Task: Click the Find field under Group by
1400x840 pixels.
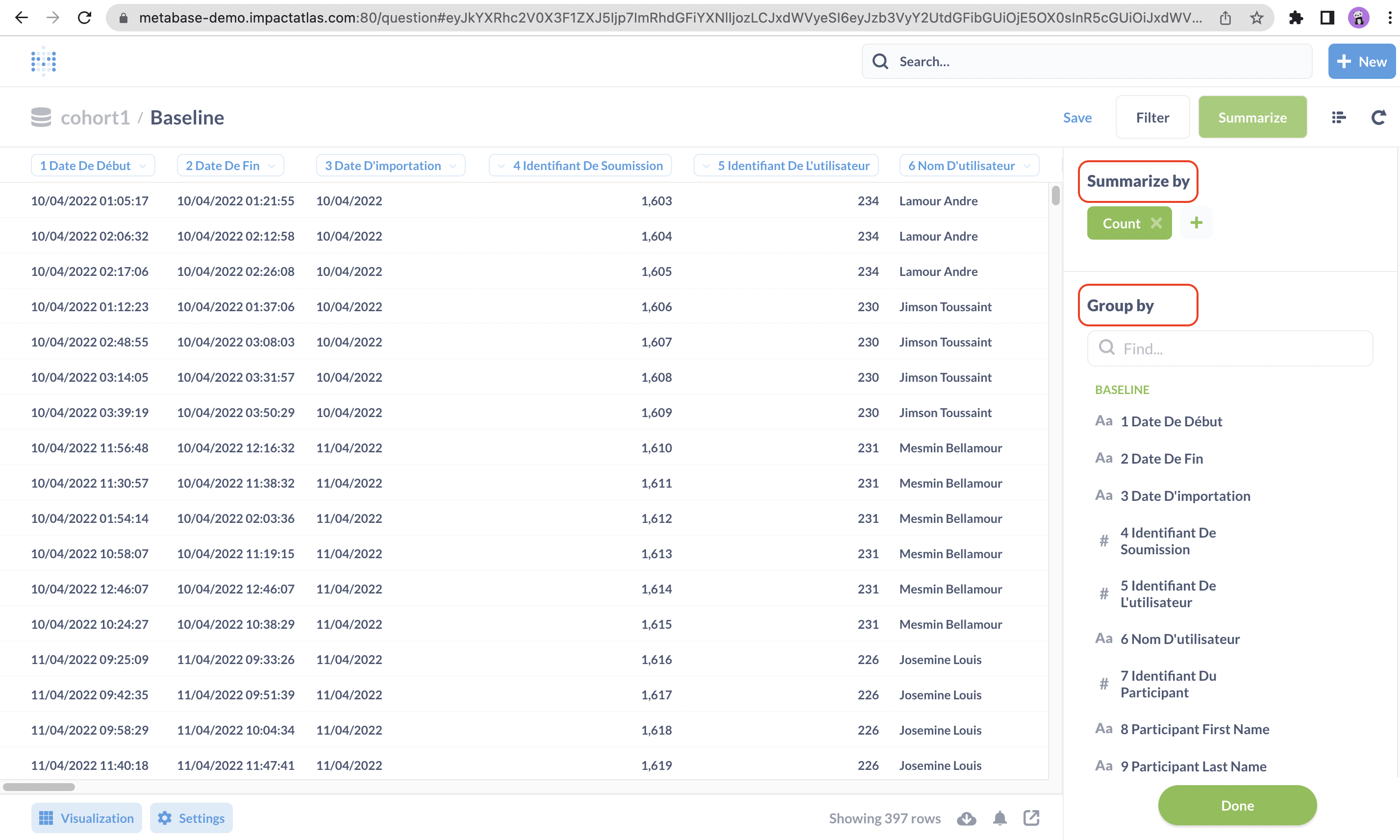Action: [1229, 348]
